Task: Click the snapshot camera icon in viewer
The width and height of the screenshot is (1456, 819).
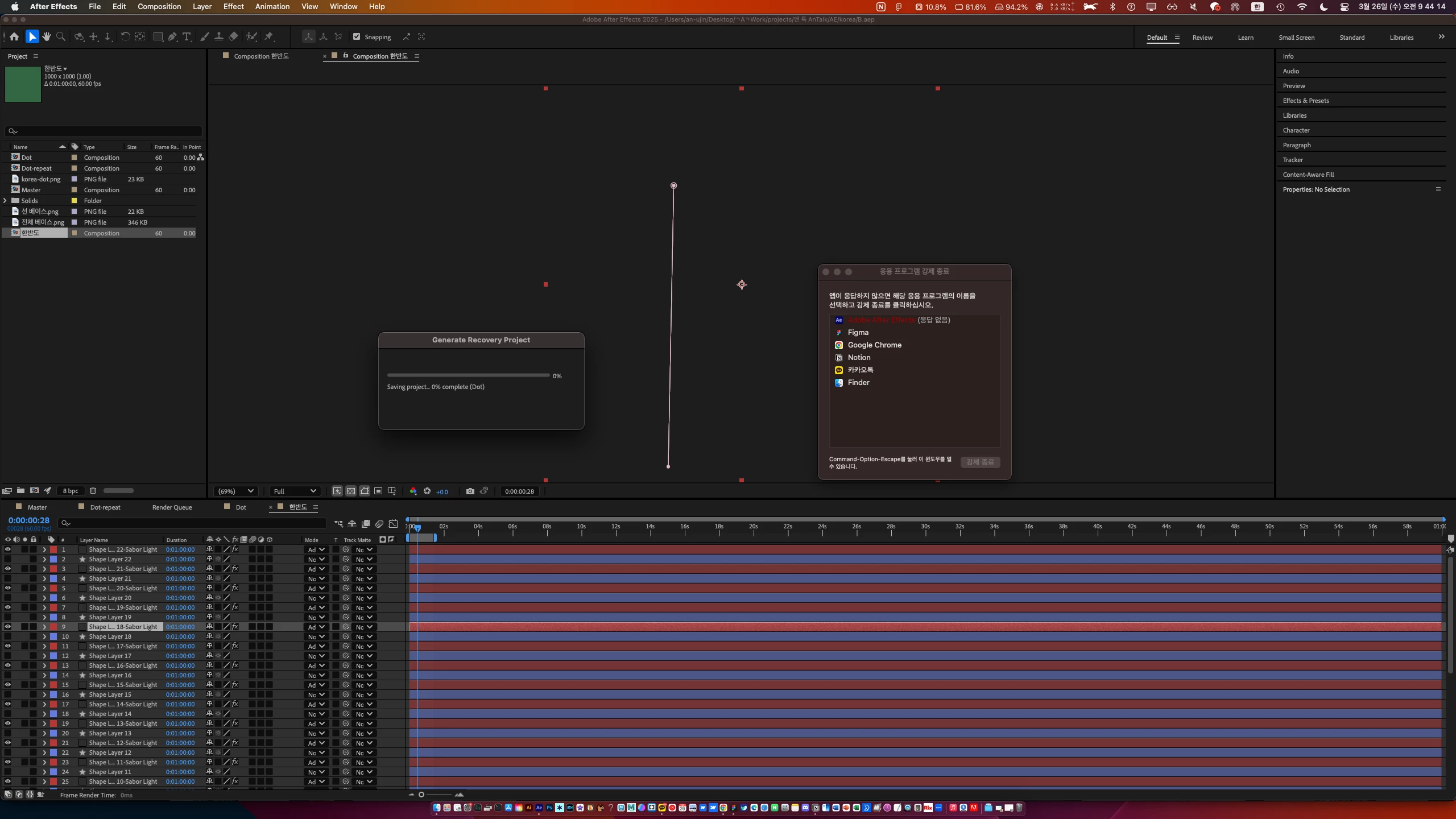Action: click(x=470, y=491)
